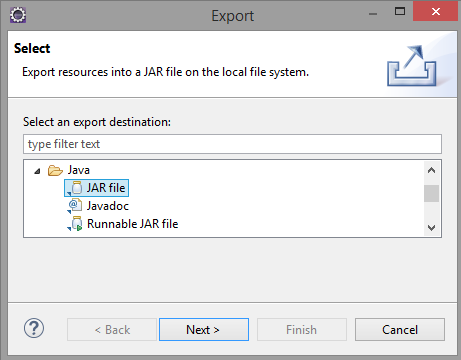The width and height of the screenshot is (461, 360).
Task: Cancel the Export dialog
Action: (x=400, y=330)
